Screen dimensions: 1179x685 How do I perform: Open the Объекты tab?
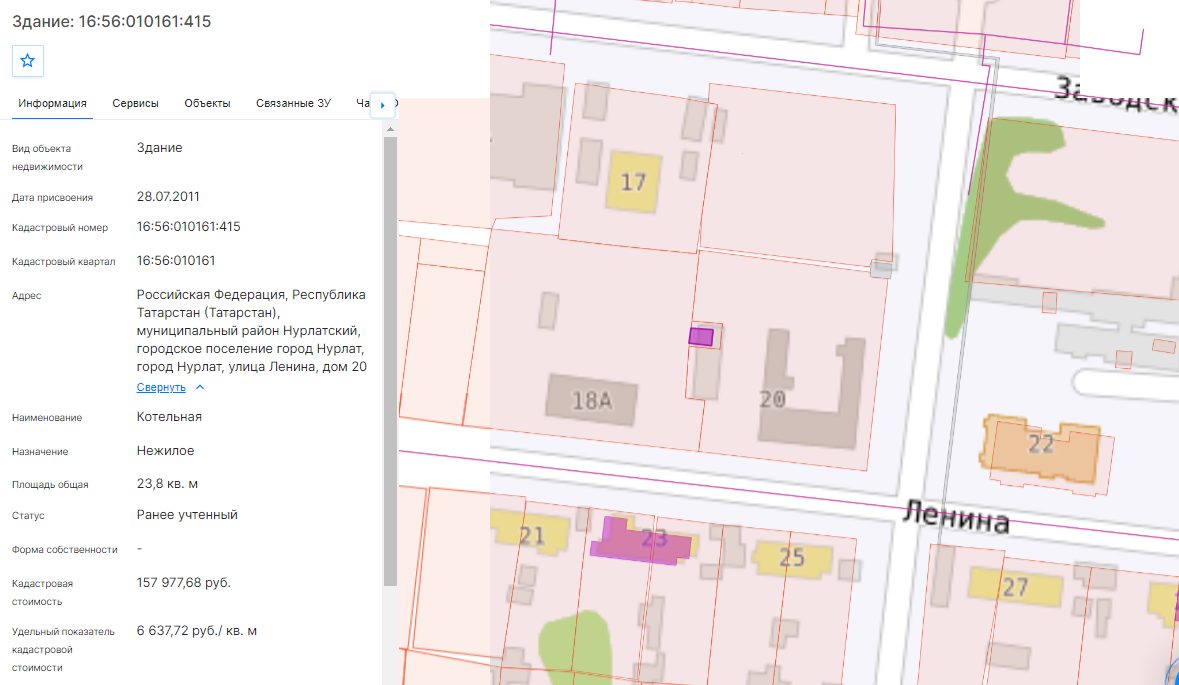tap(208, 103)
